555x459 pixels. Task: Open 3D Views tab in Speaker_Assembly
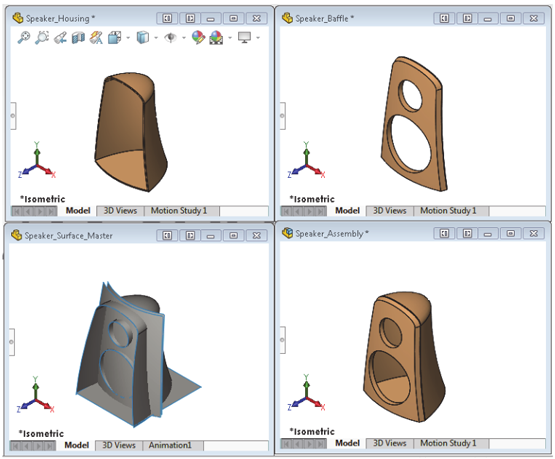(x=389, y=443)
